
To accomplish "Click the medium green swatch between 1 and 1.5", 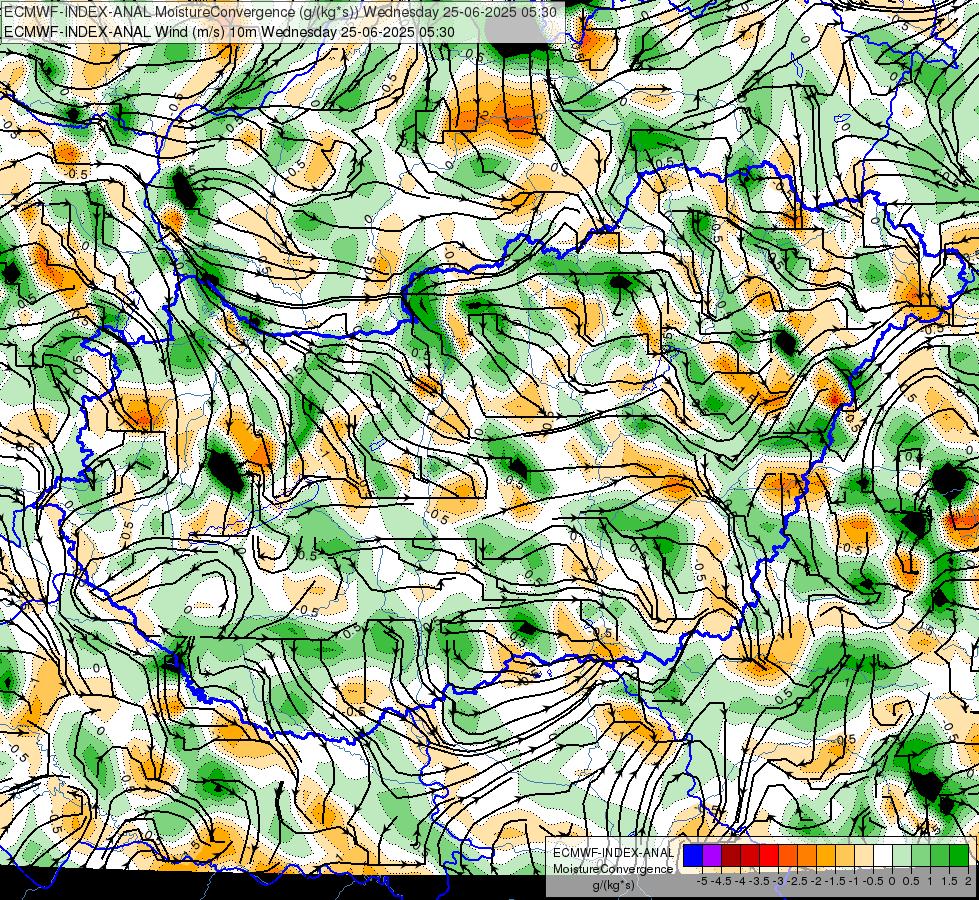I will pos(940,856).
